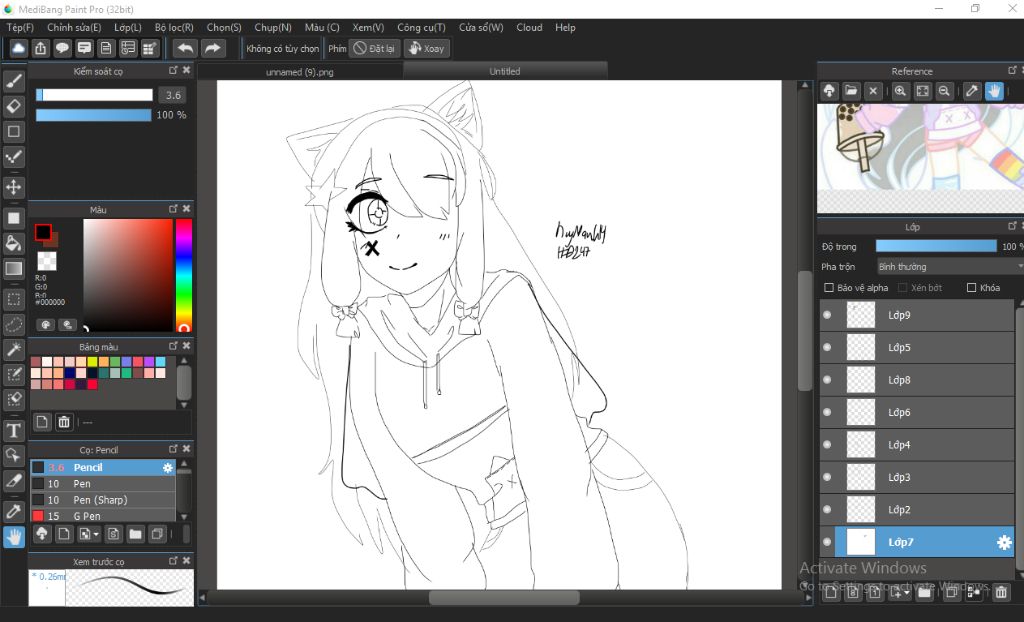This screenshot has width=1024, height=622.
Task: Select the eyedropper in Reference panel
Action: pos(972,91)
